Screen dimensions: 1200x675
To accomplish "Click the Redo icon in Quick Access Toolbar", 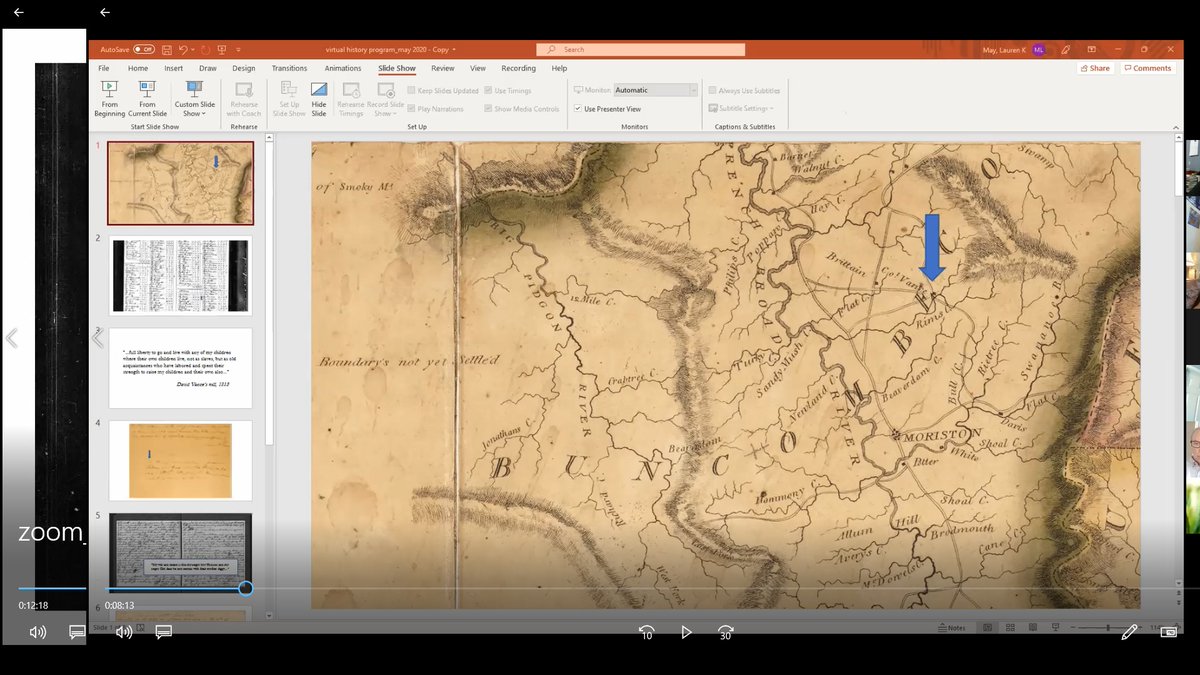I will (x=205, y=49).
